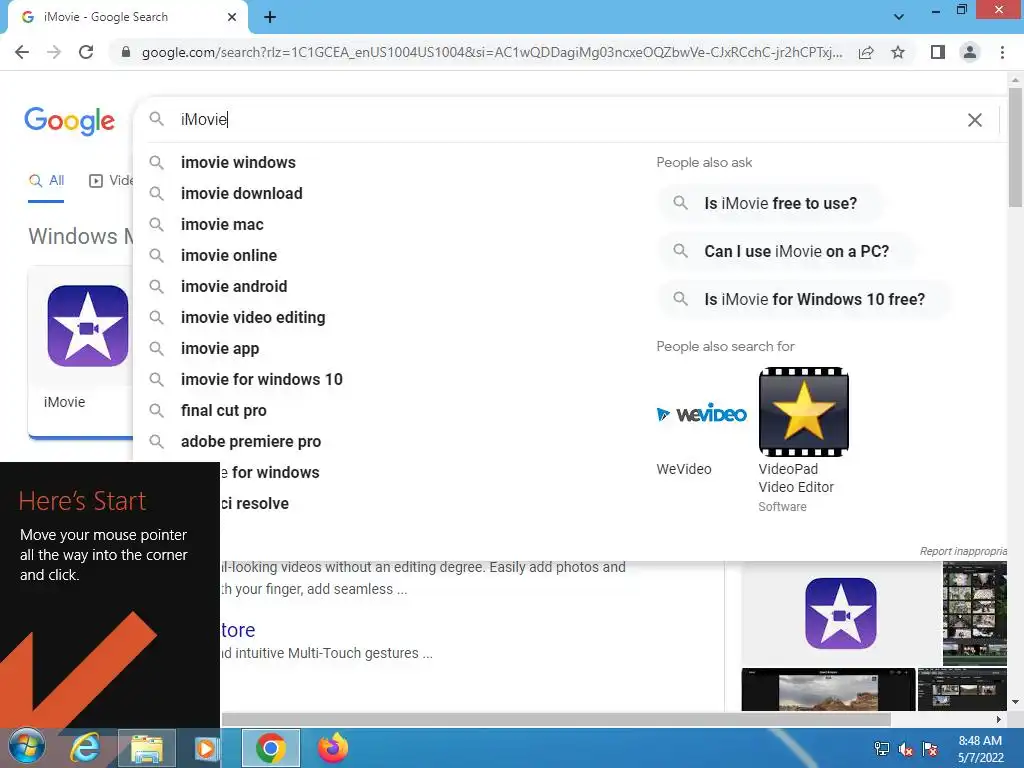Close the iMovie Google Search tab

232,17
